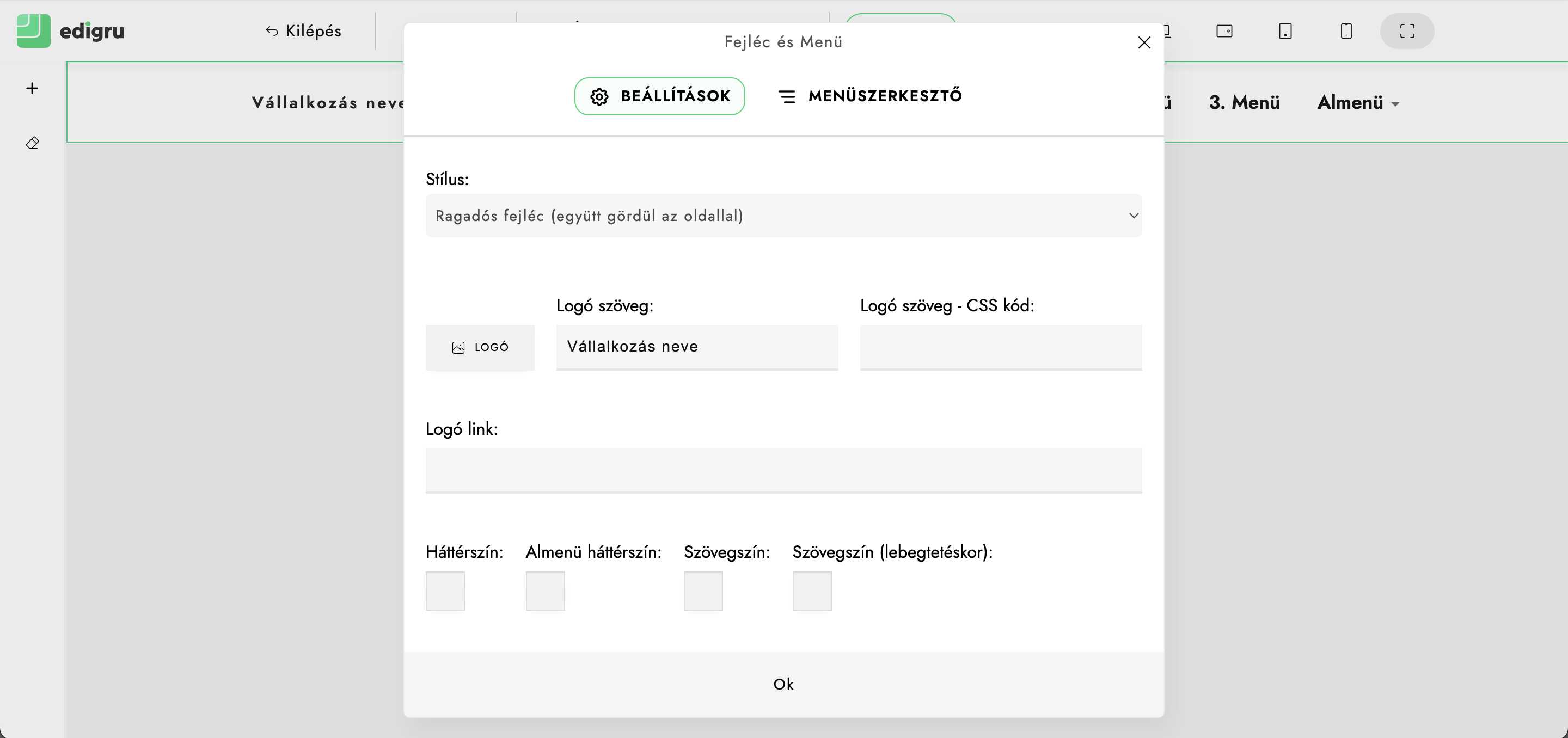Click the Logó szöveg CSS kód field
Screen dimensions: 1568x738
[1000, 347]
